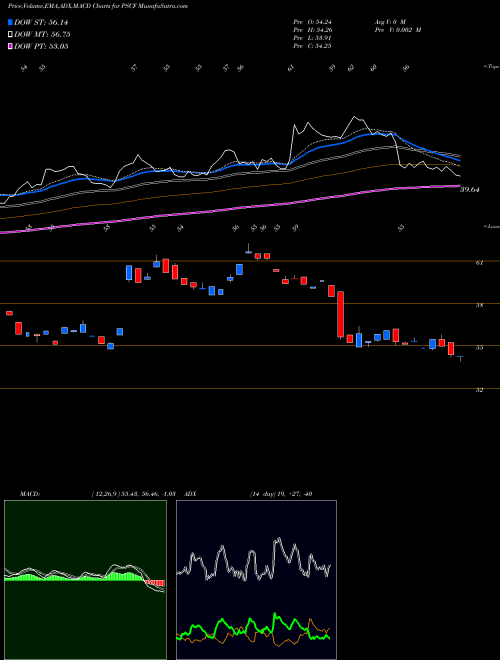
Task: Select the Pre V: 0.002 M value
Action: pos(398,30)
